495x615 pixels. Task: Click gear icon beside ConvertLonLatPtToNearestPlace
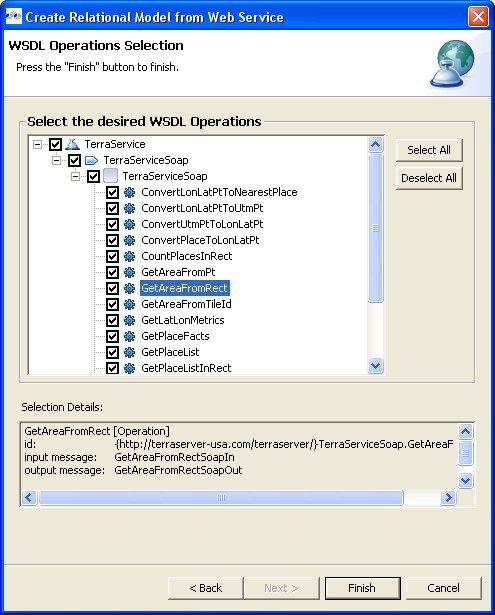[x=129, y=192]
